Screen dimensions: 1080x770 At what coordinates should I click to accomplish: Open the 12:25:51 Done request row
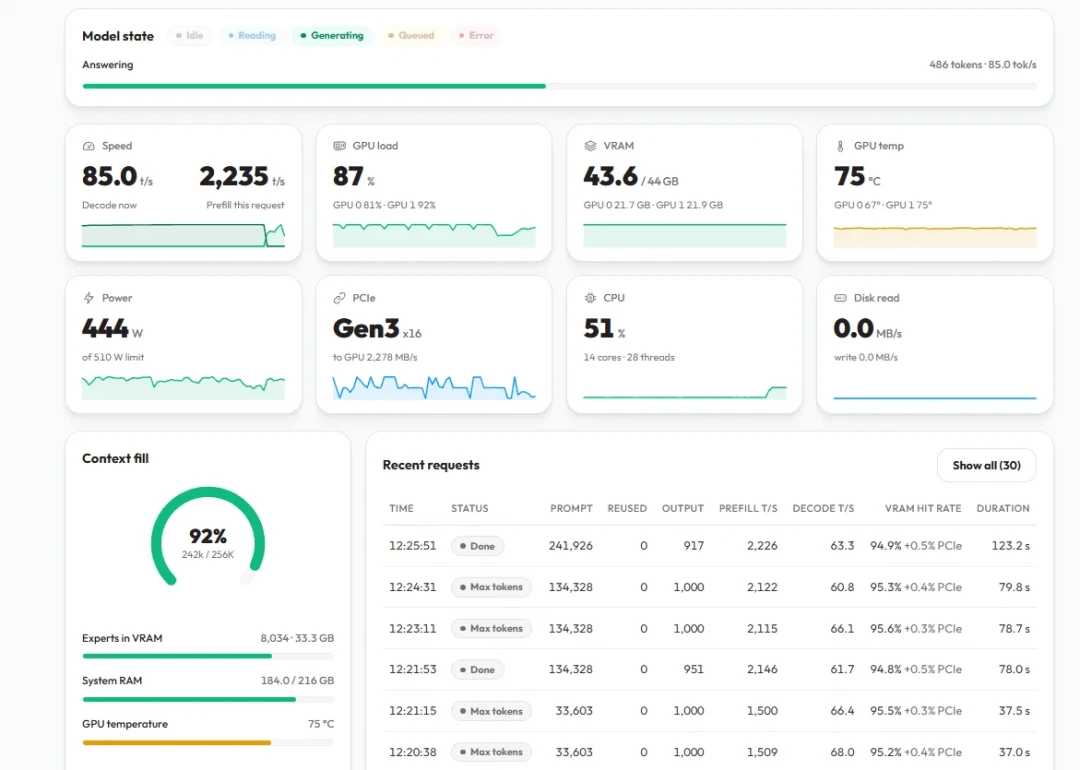point(709,545)
